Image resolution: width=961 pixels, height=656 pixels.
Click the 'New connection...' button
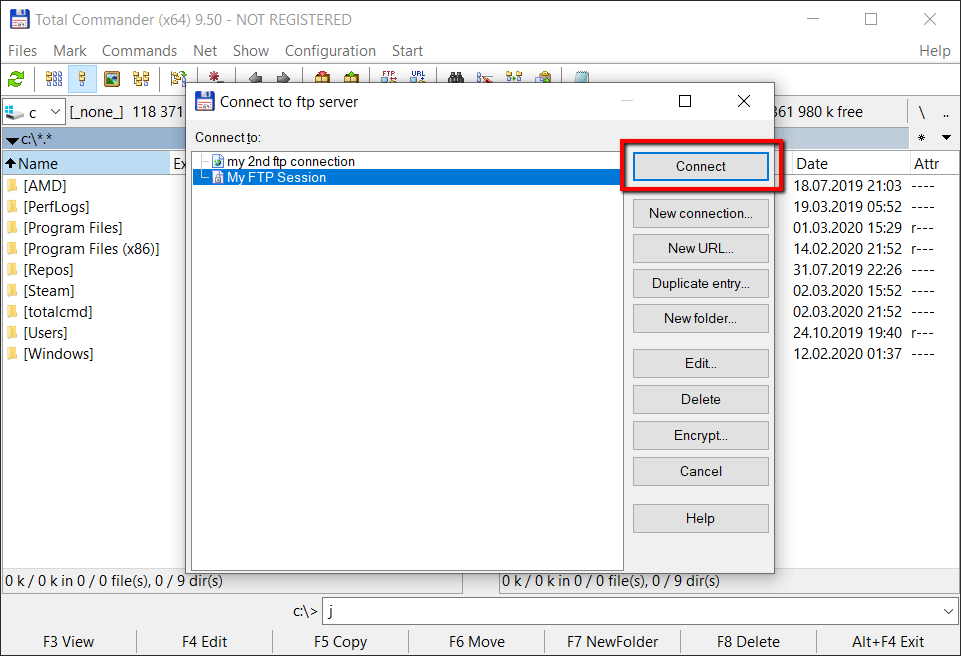[x=701, y=213]
